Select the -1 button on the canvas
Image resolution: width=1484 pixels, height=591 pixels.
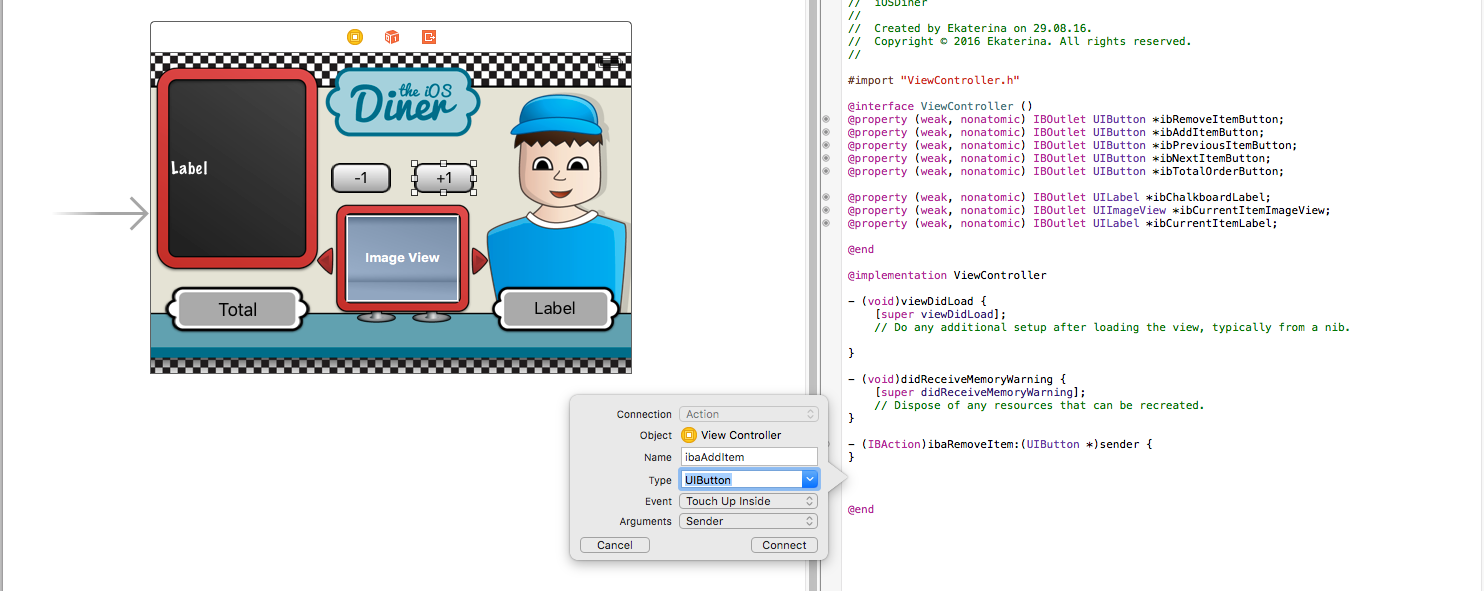coord(361,178)
